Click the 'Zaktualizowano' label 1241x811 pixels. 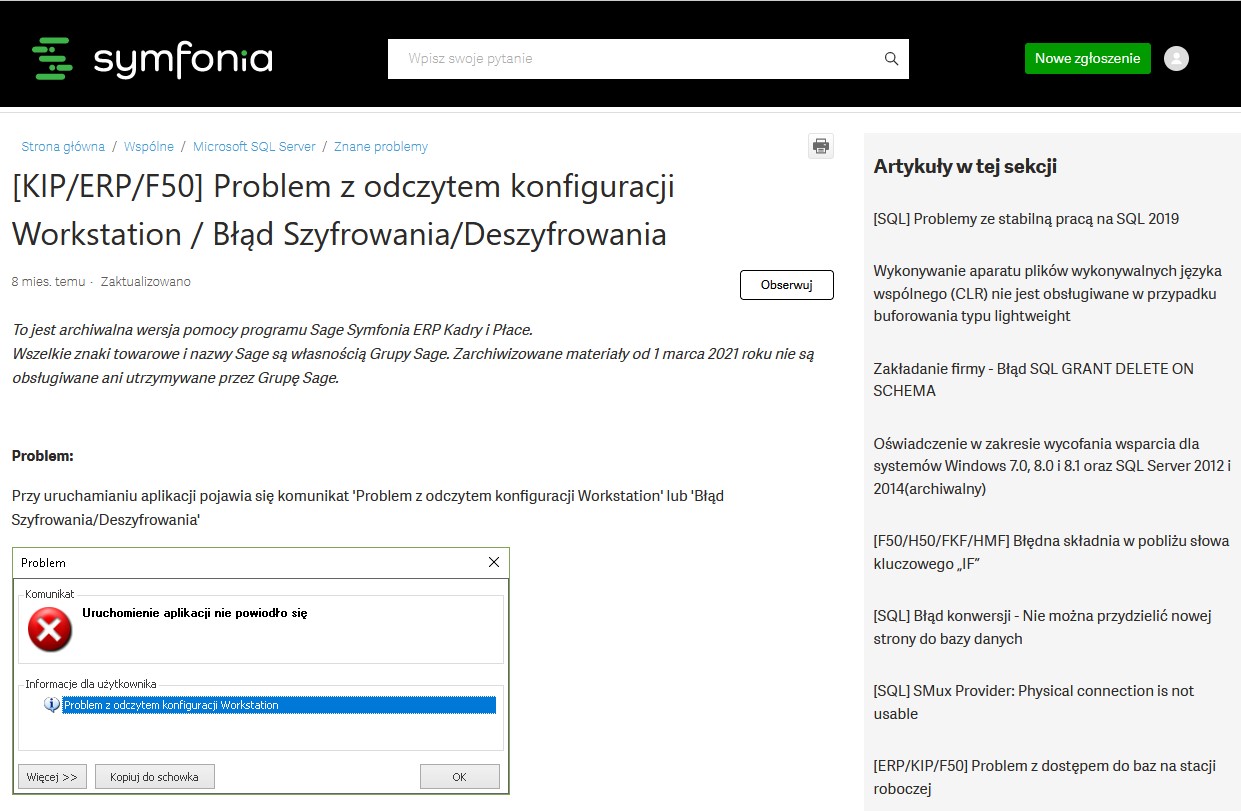pyautogui.click(x=146, y=282)
